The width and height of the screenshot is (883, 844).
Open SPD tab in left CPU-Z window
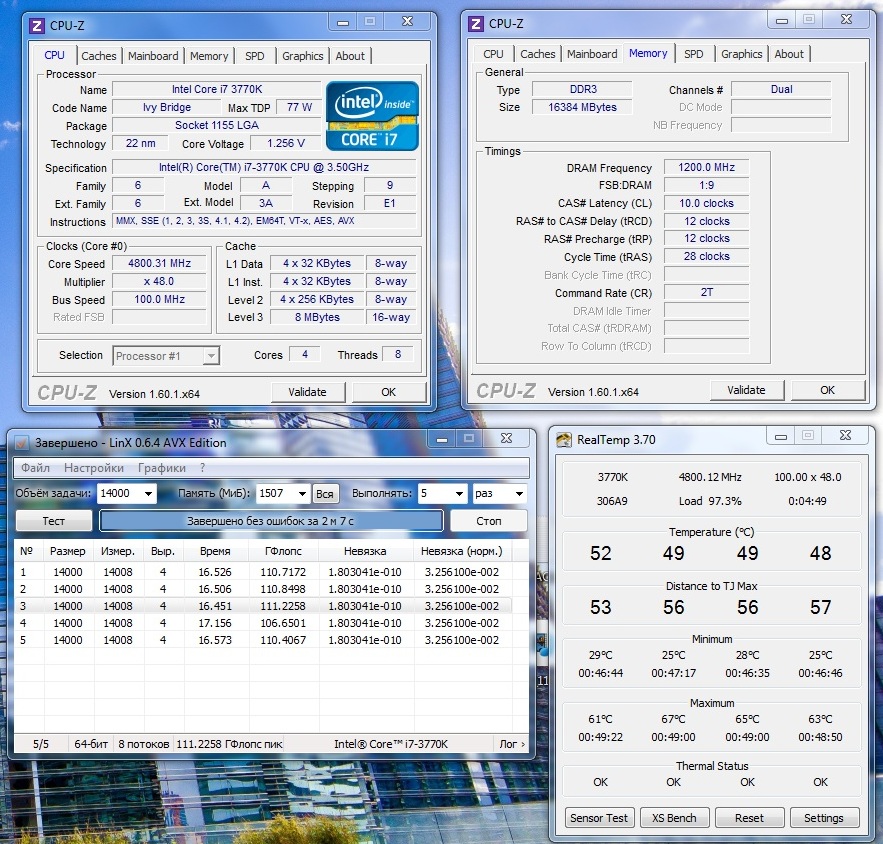(255, 56)
